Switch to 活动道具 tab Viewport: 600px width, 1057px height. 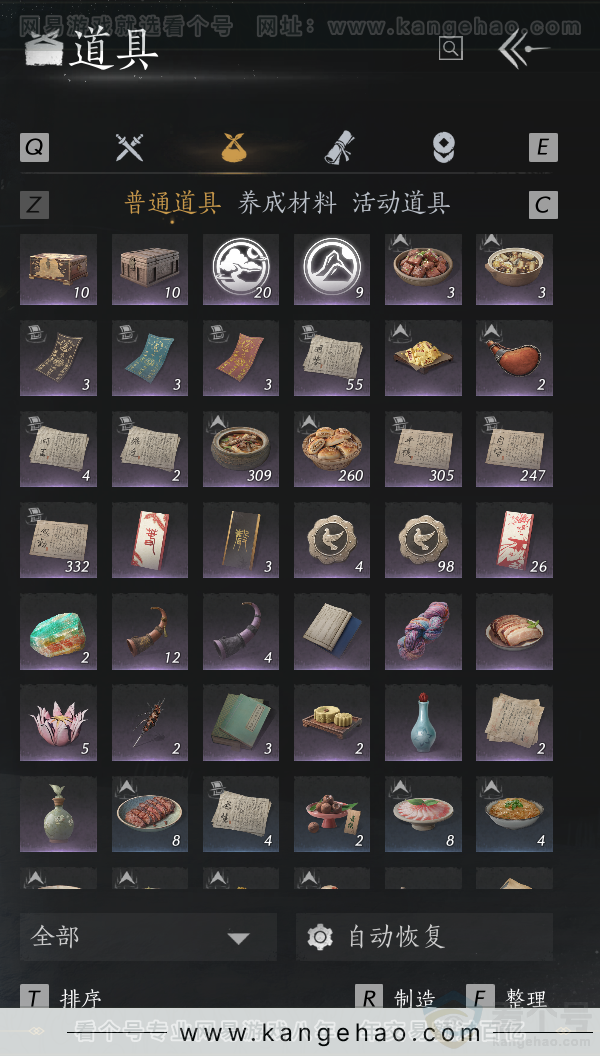(x=401, y=203)
